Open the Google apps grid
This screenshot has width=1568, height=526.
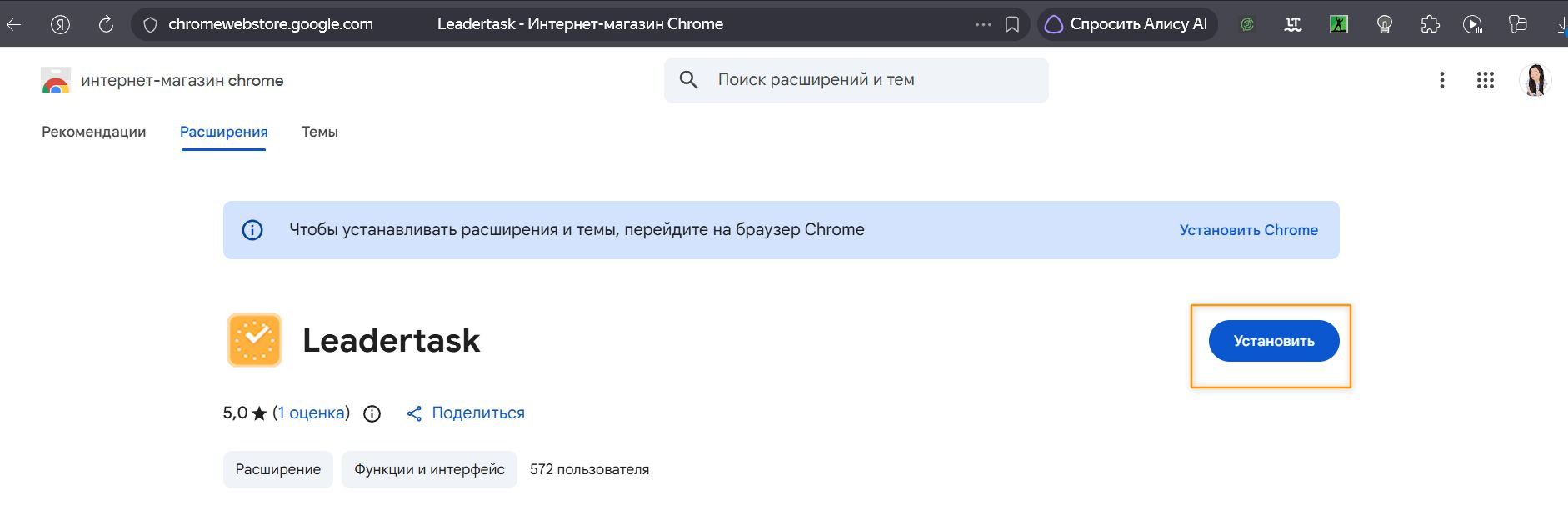click(1486, 80)
